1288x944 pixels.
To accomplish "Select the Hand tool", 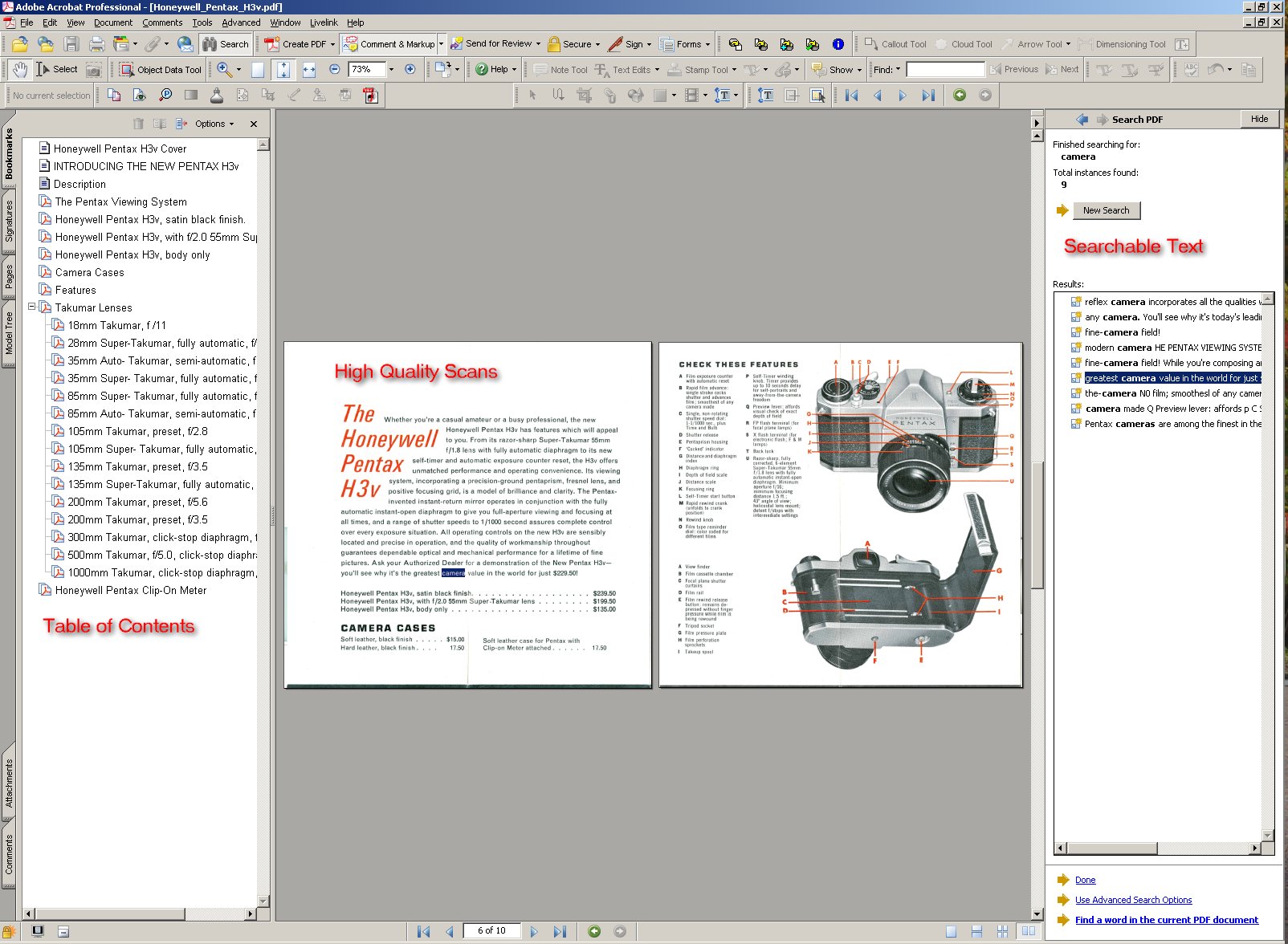I will pos(20,70).
